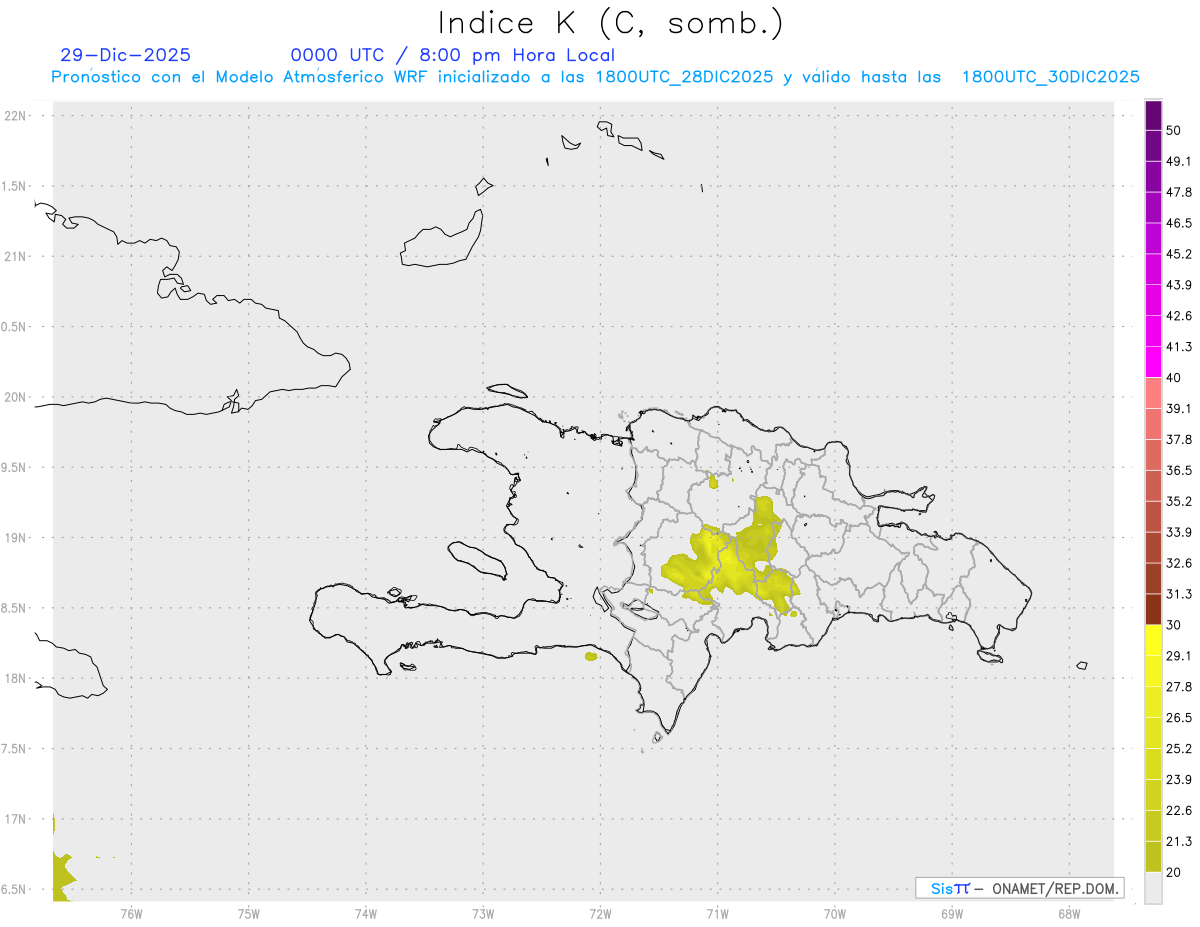
Task: Click the map title 'Indice K (C, somb.)'
Action: point(611,23)
